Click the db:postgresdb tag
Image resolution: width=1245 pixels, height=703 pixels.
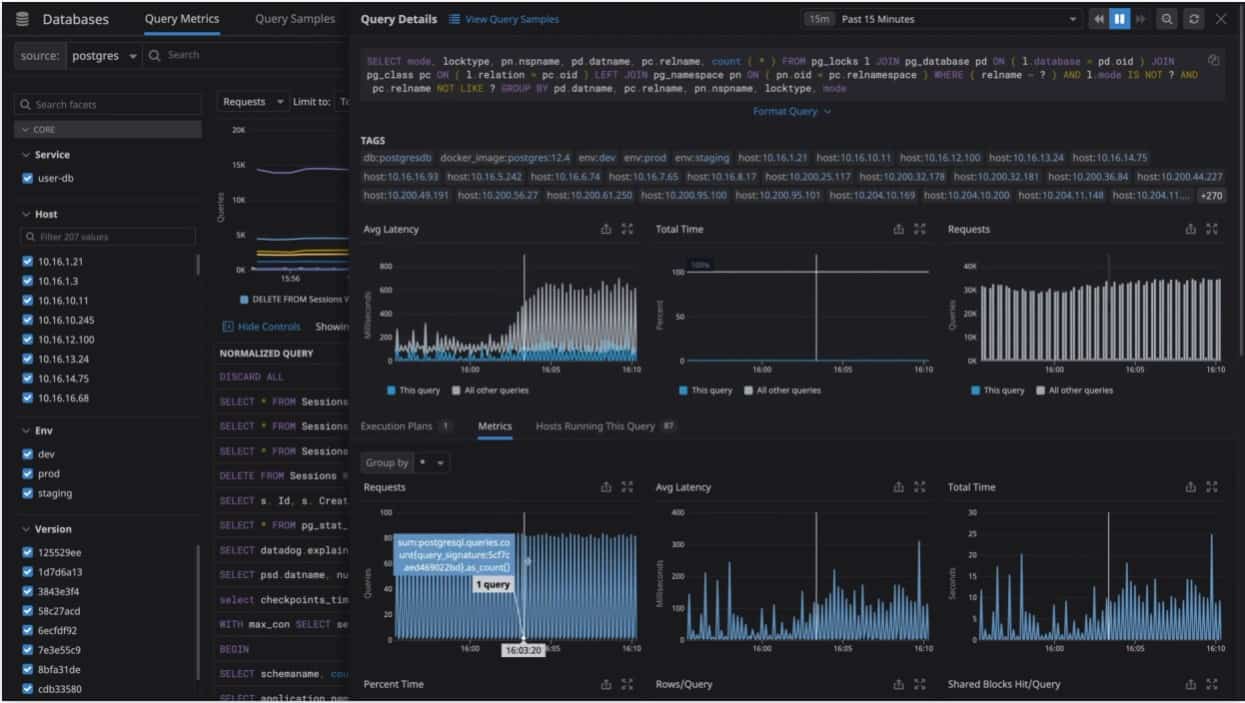398,158
